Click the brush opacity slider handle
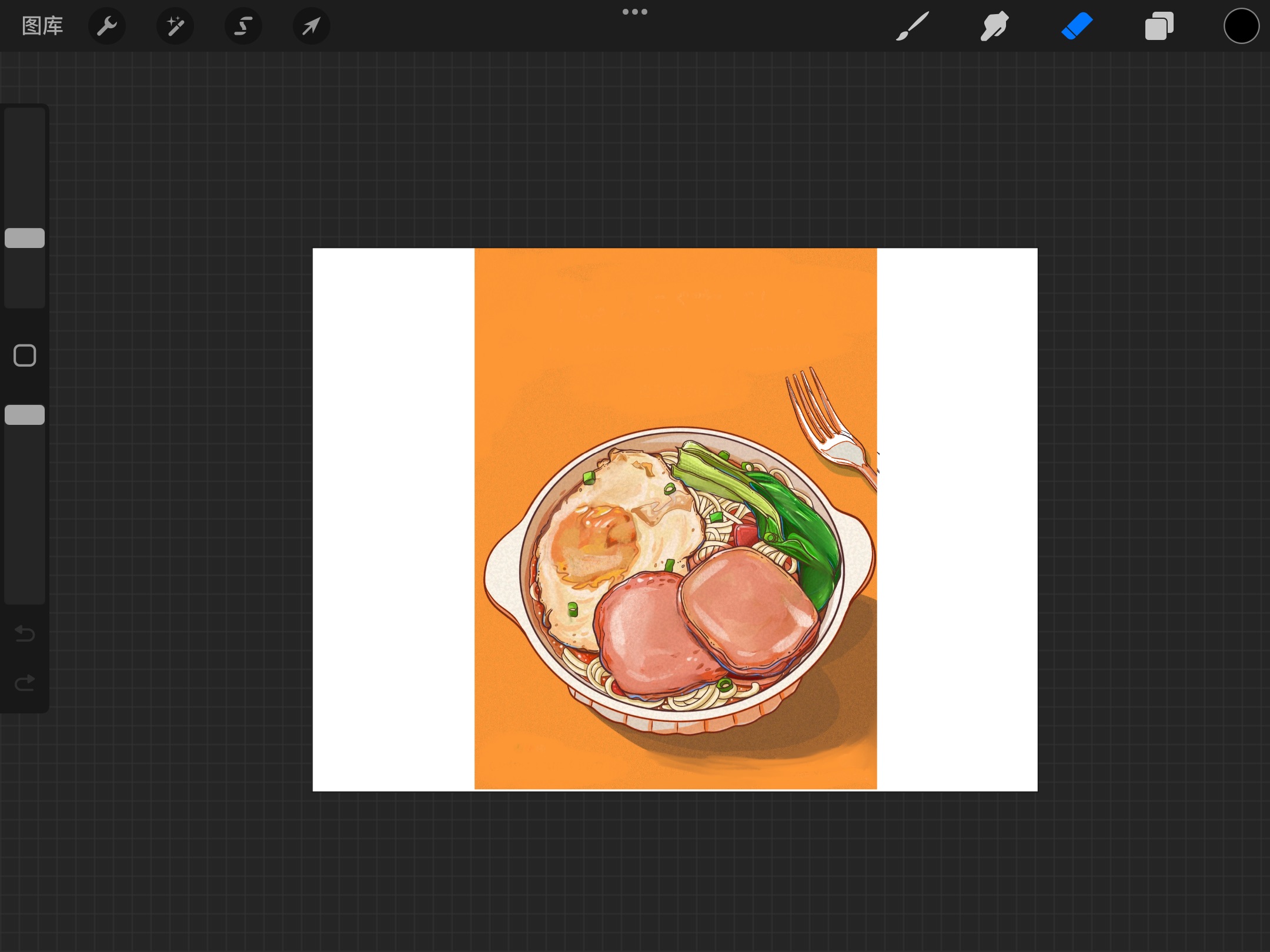The width and height of the screenshot is (1270, 952). pos(25,415)
